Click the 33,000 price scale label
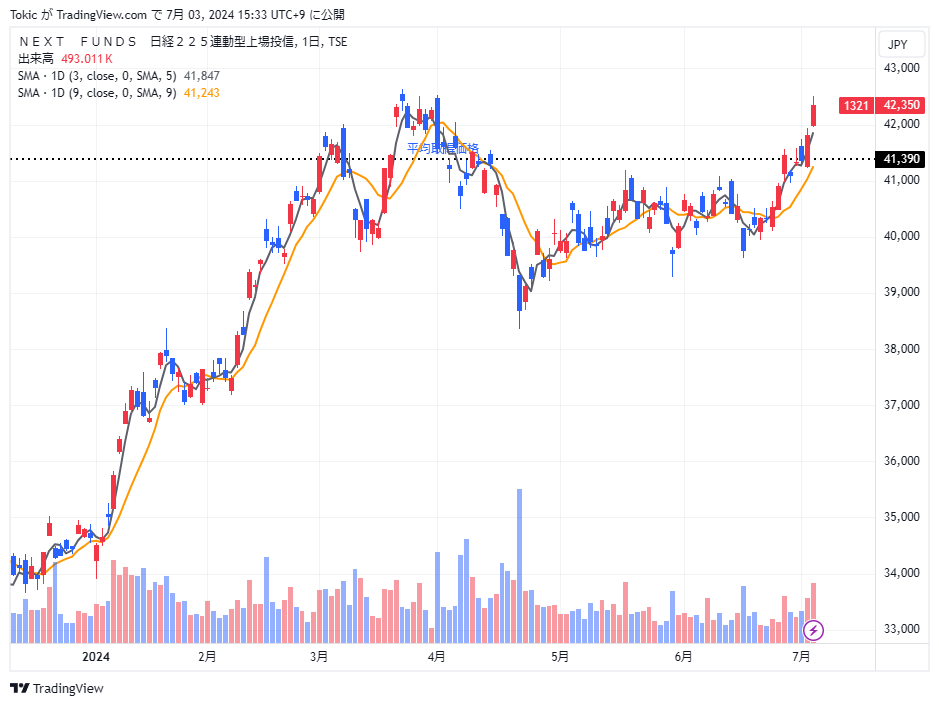 pyautogui.click(x=901, y=629)
